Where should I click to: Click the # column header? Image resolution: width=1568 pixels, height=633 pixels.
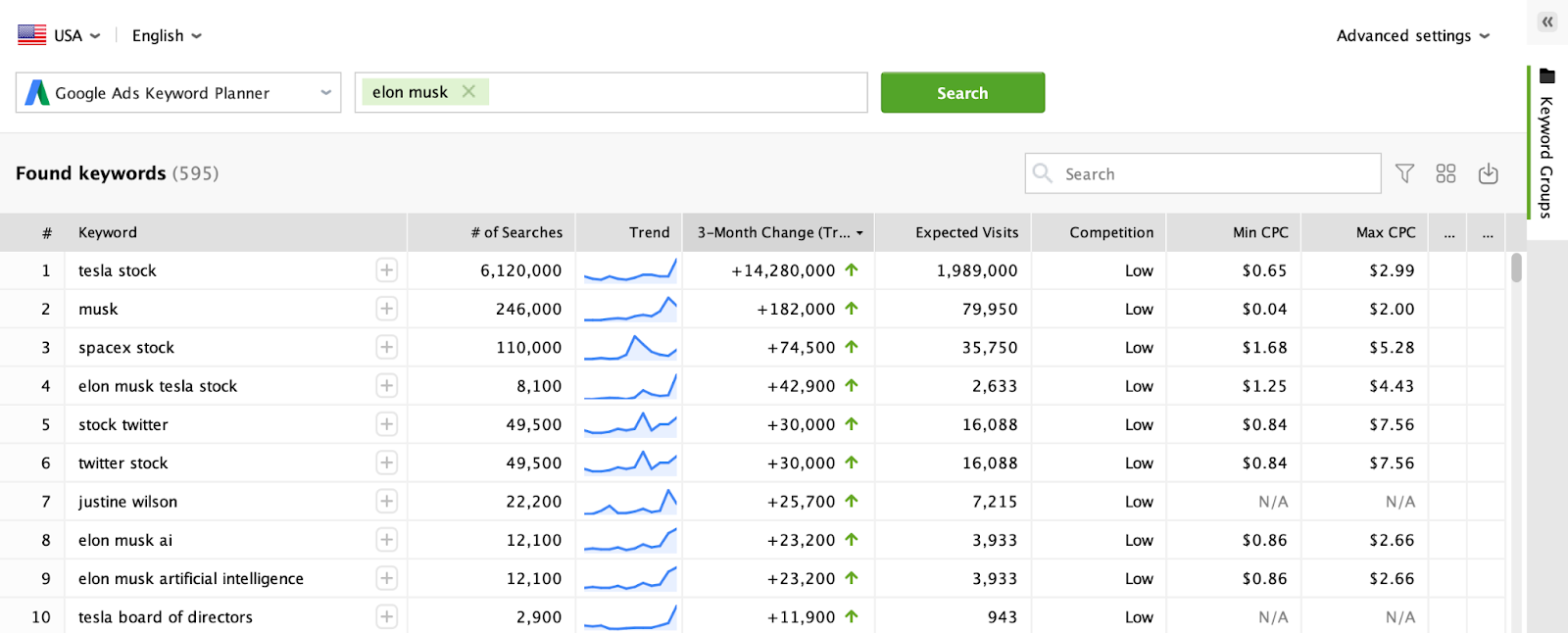tap(32, 232)
